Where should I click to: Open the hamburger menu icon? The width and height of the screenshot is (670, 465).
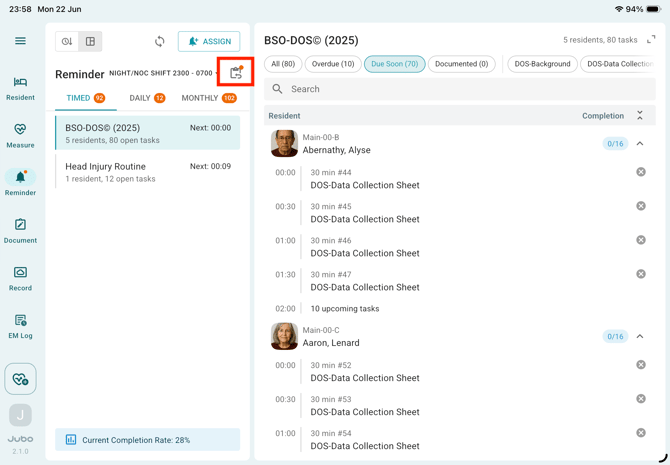click(x=20, y=41)
